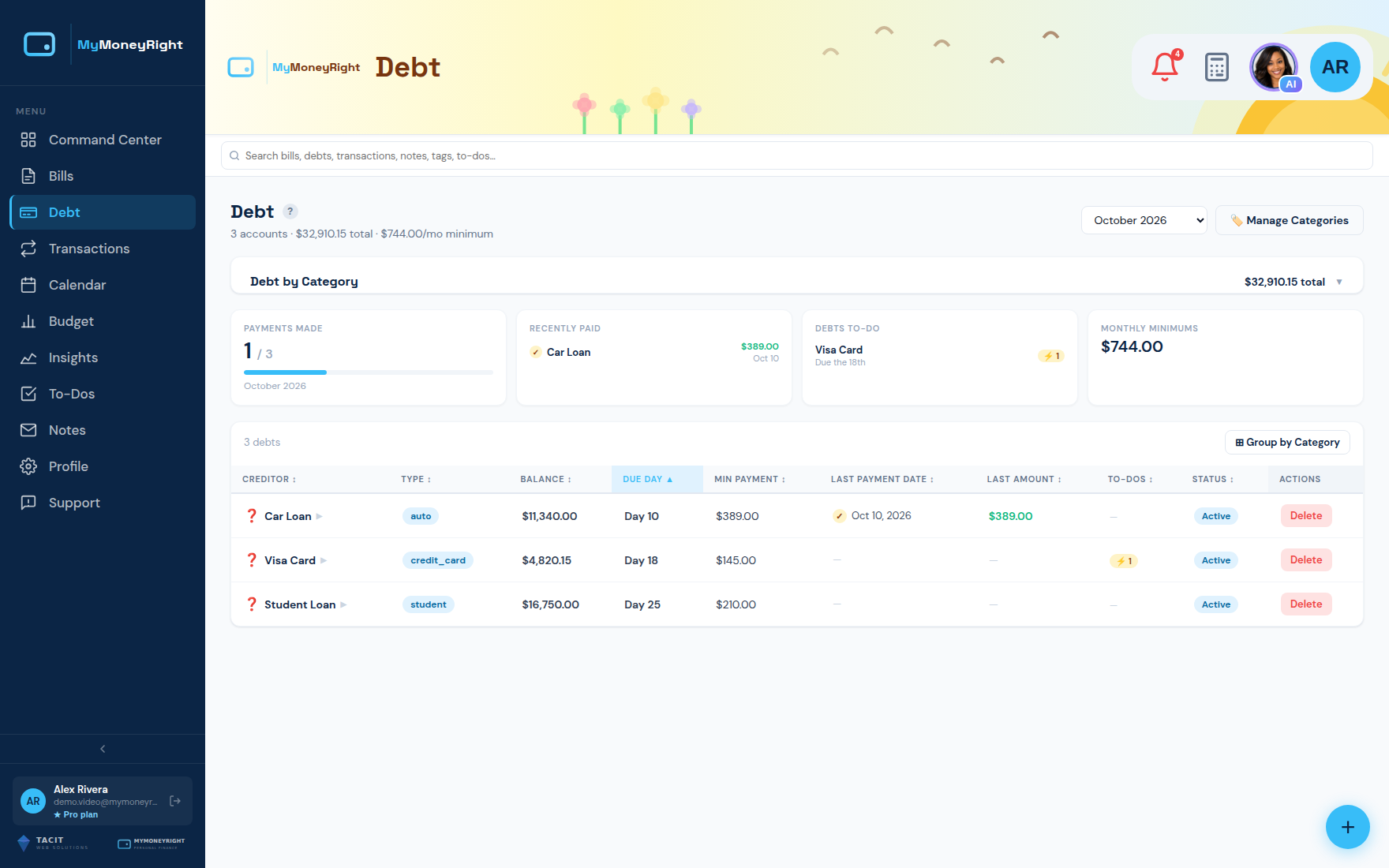1389x868 pixels.
Task: Click the question mark icon for Student Loan
Action: pos(252,604)
